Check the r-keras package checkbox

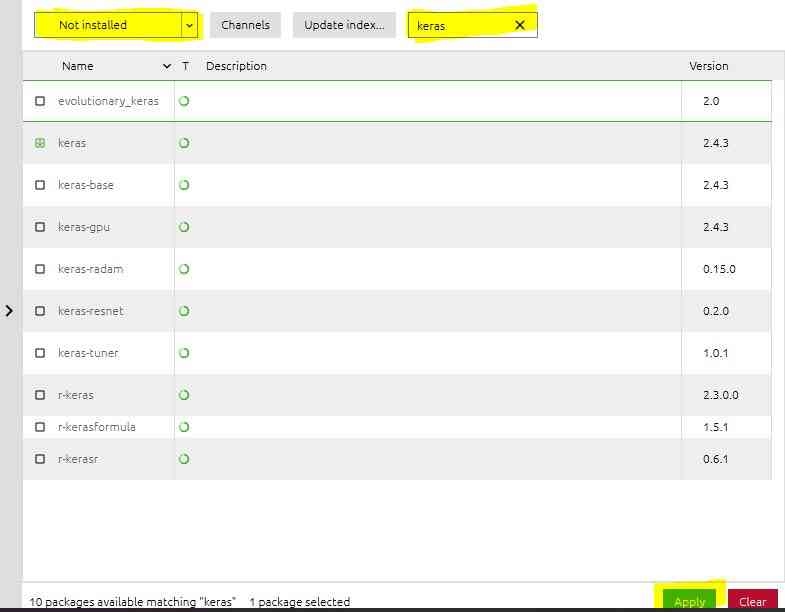point(40,395)
